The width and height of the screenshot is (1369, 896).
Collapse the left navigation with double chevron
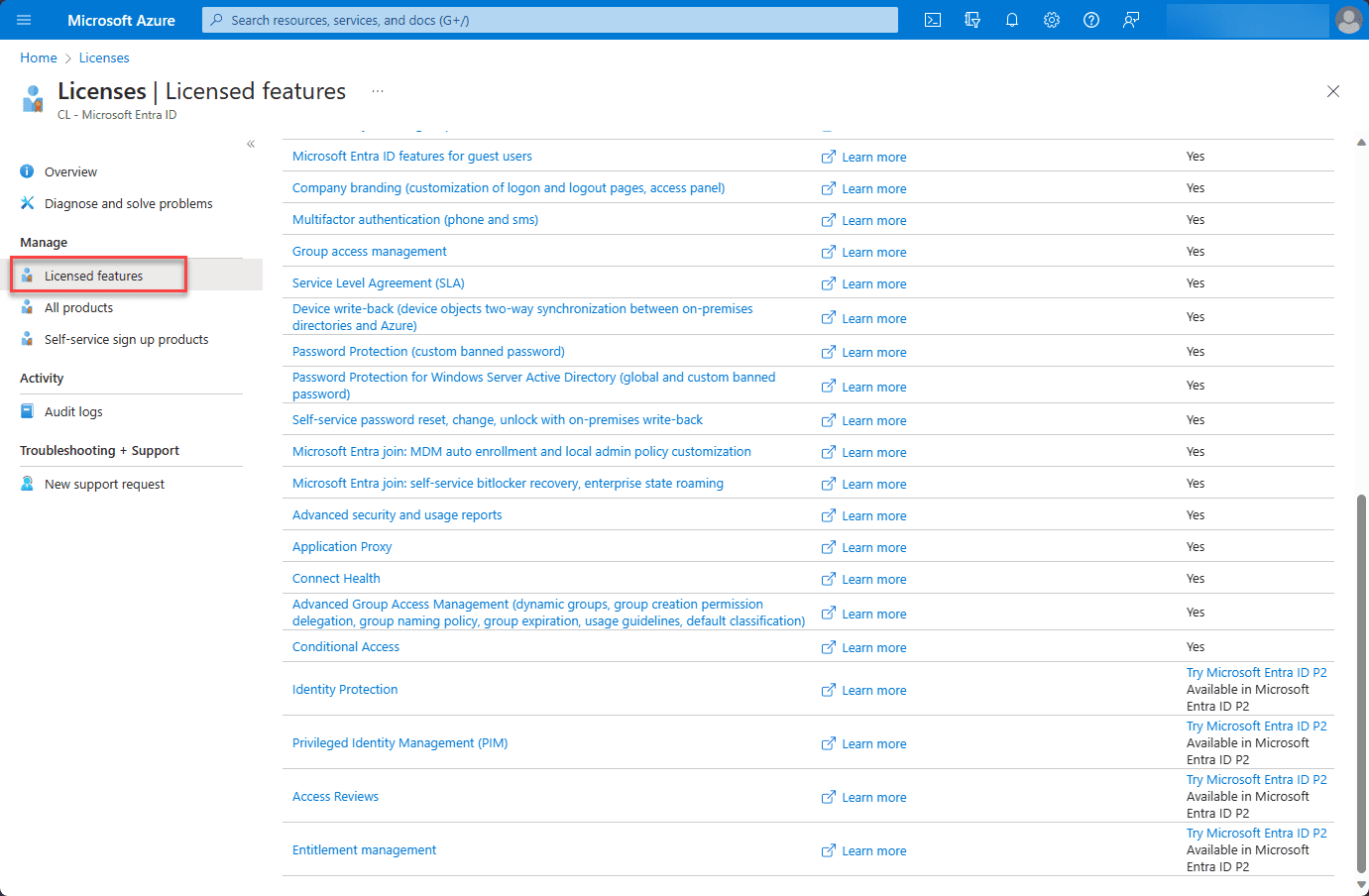click(251, 144)
